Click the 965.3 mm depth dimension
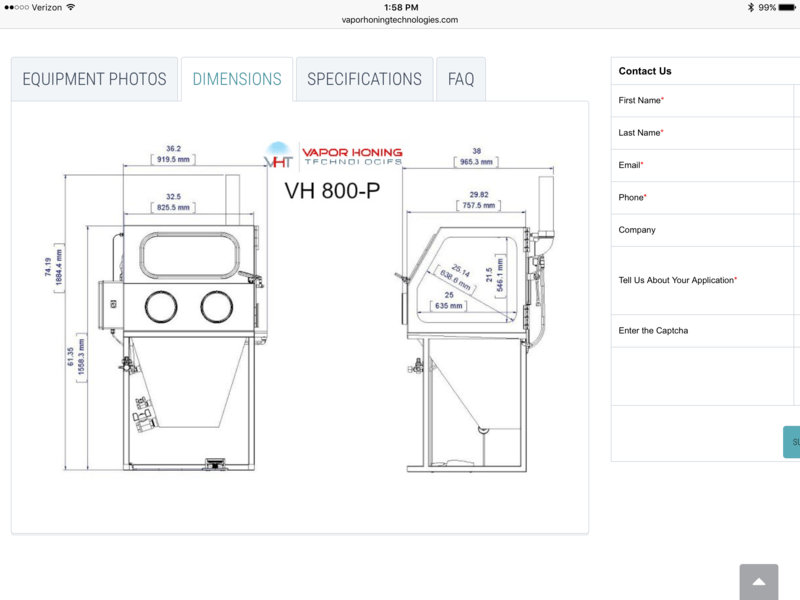This screenshot has height=600, width=800. click(x=476, y=162)
